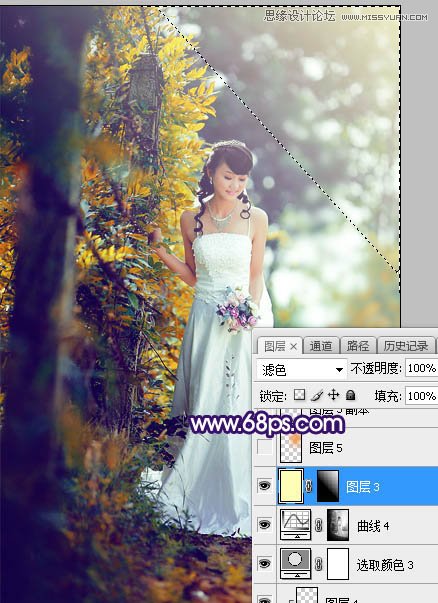Hide the 曲线 4 adjustment layer
Image resolution: width=438 pixels, height=603 pixels.
point(264,525)
